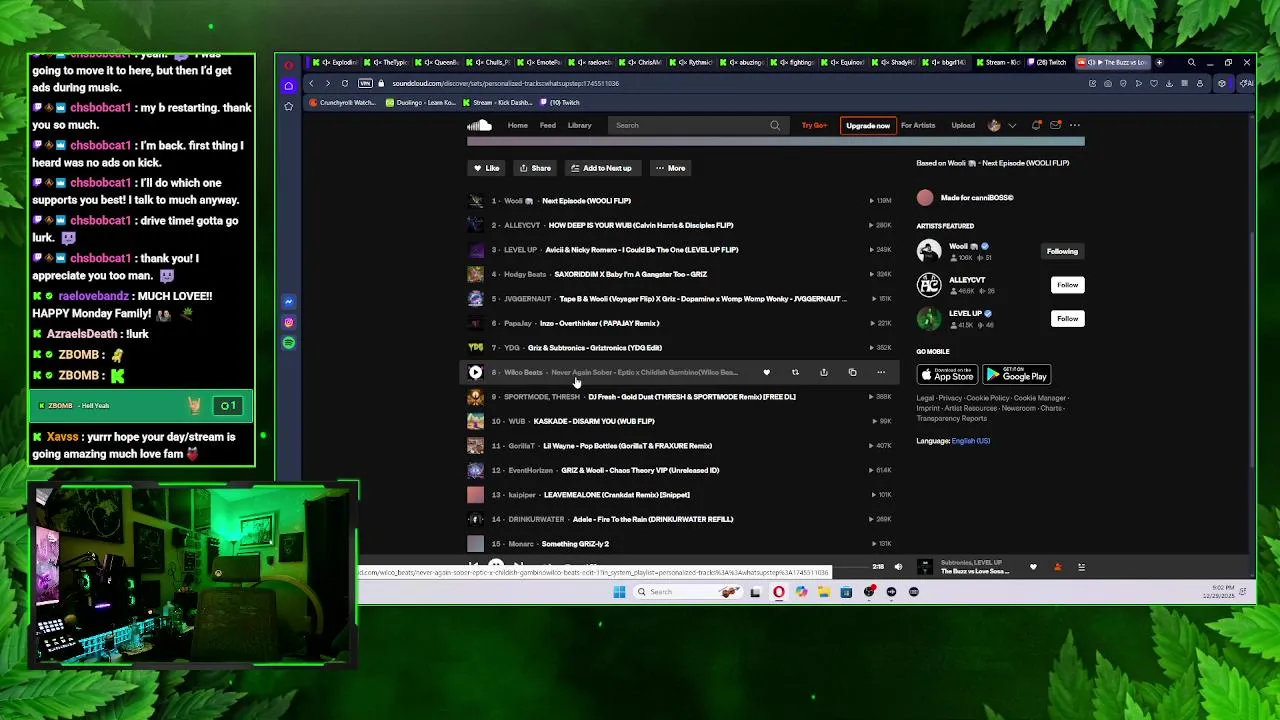Open the Windows Start button
Screen dimensions: 1280x720
(x=619, y=592)
